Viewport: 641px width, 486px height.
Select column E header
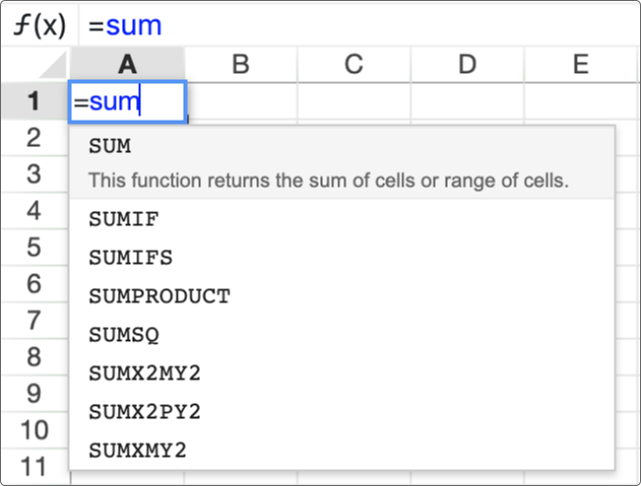(x=581, y=65)
